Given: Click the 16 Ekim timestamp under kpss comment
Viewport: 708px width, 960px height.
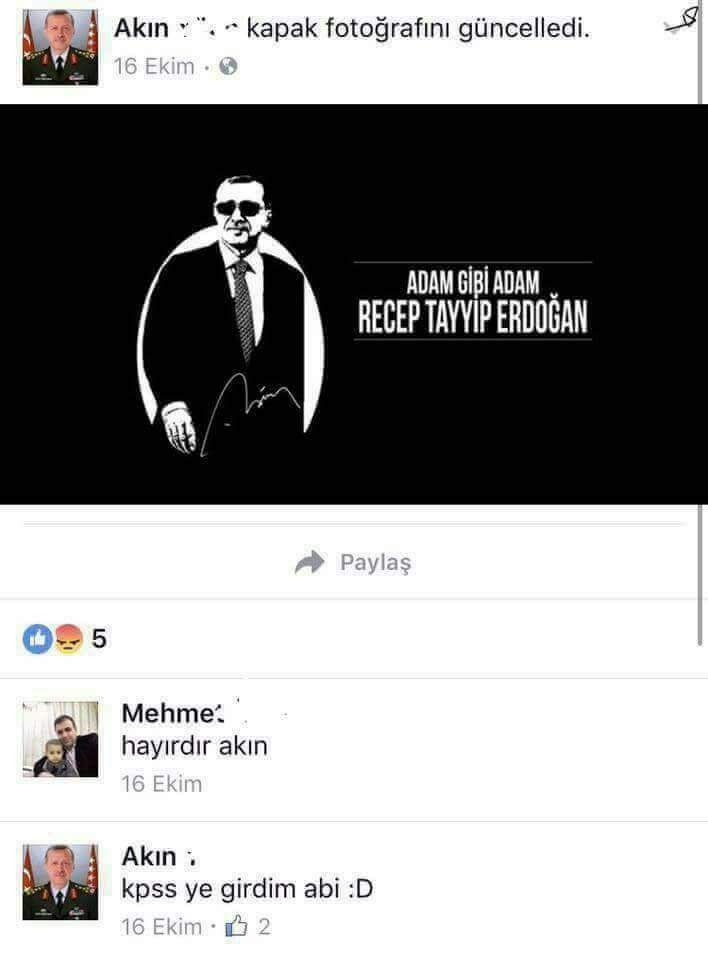Looking at the screenshot, I should coord(161,927).
